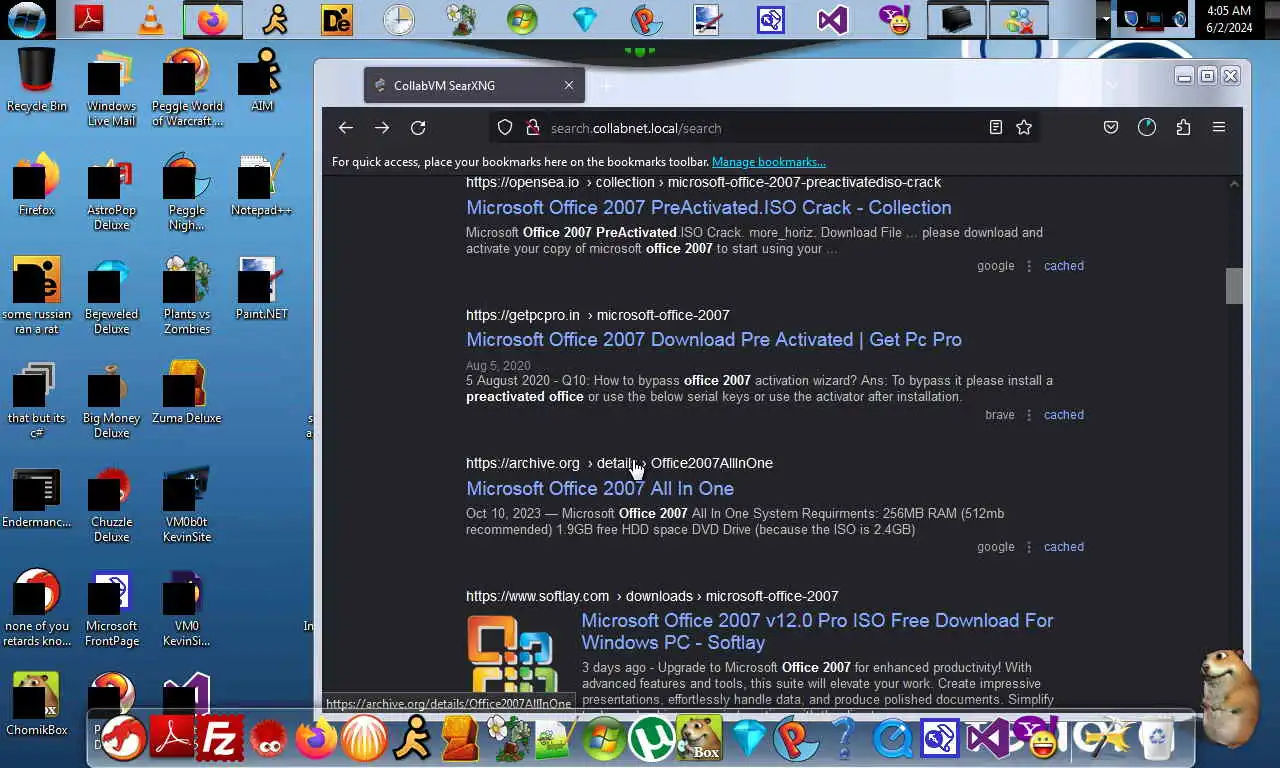Click the 4:05 AM clock in system tray

(x=1229, y=19)
